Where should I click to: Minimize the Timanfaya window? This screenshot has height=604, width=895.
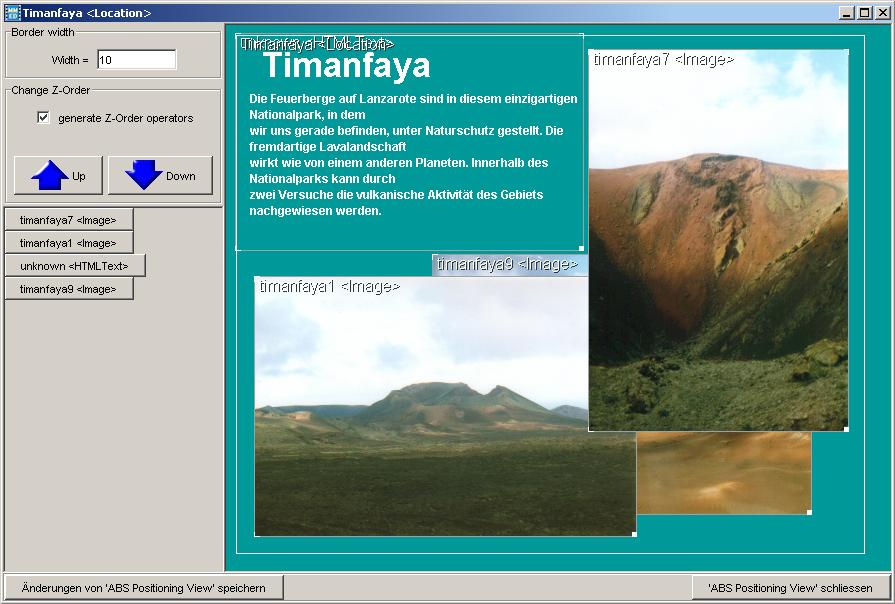pyautogui.click(x=848, y=13)
